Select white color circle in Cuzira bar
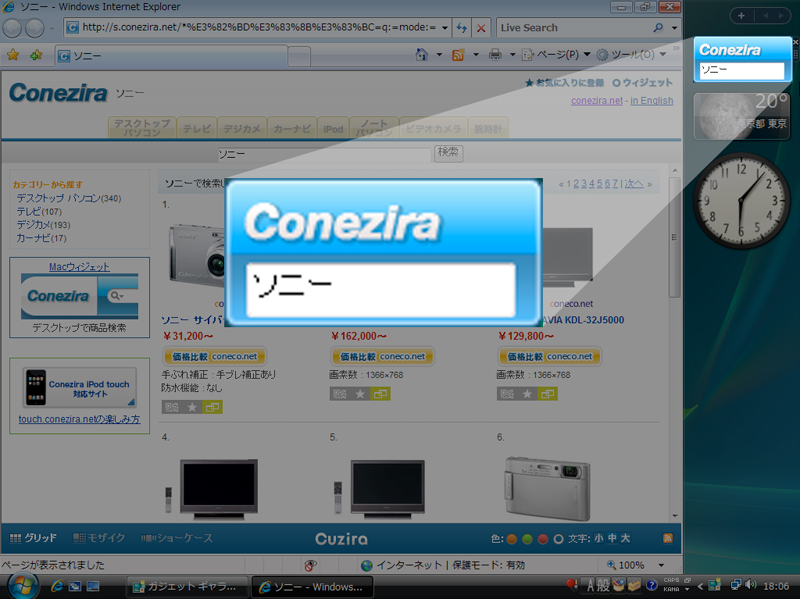 [x=559, y=539]
